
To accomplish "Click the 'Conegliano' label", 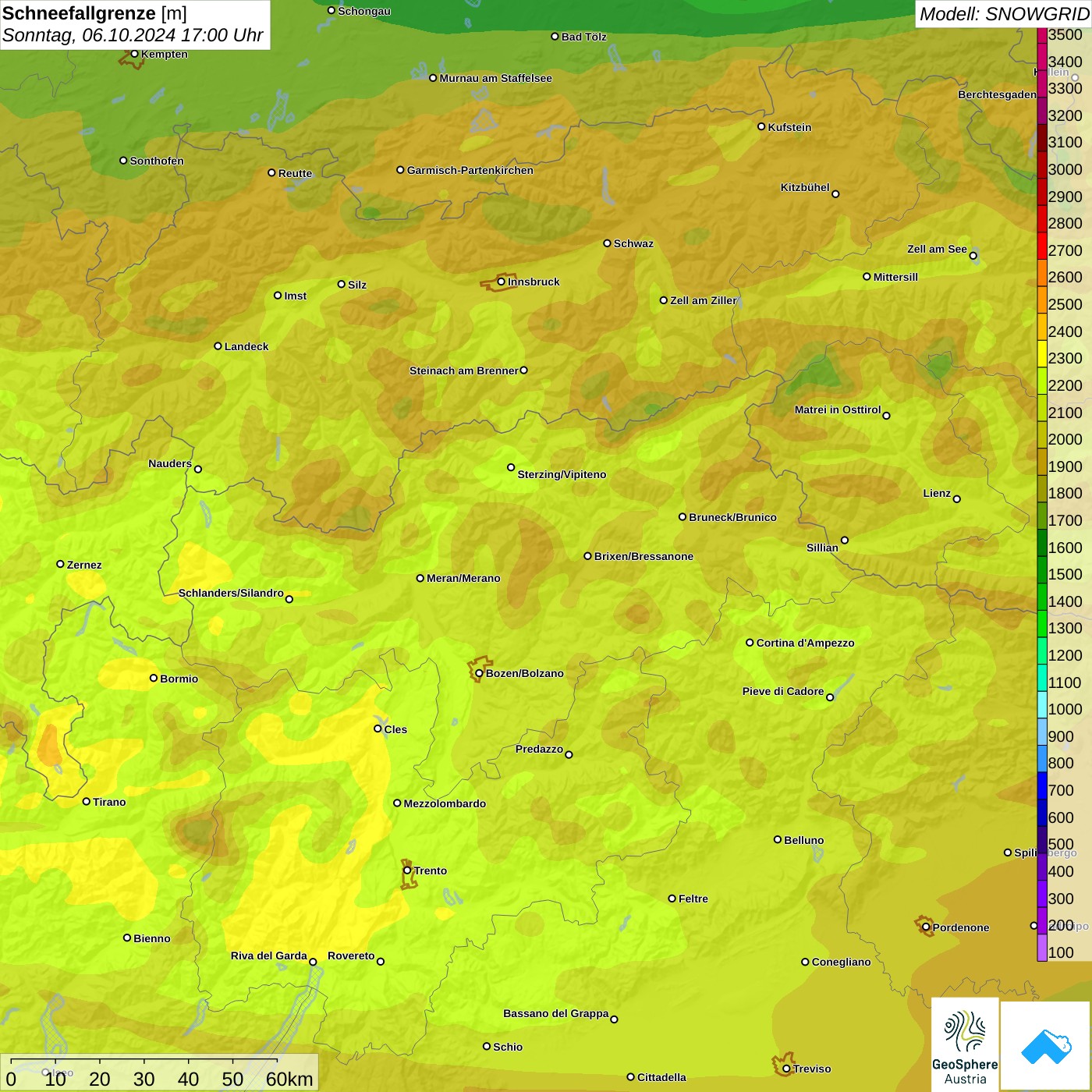I will tap(841, 962).
